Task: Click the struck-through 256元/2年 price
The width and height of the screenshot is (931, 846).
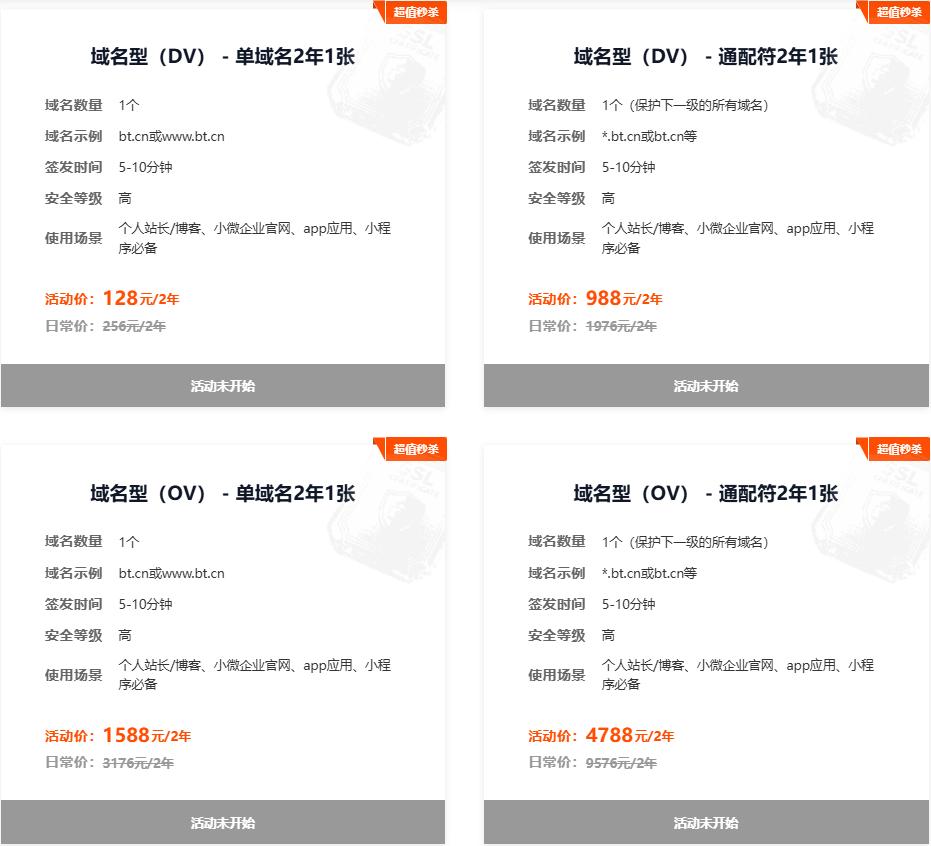Action: pos(134,326)
